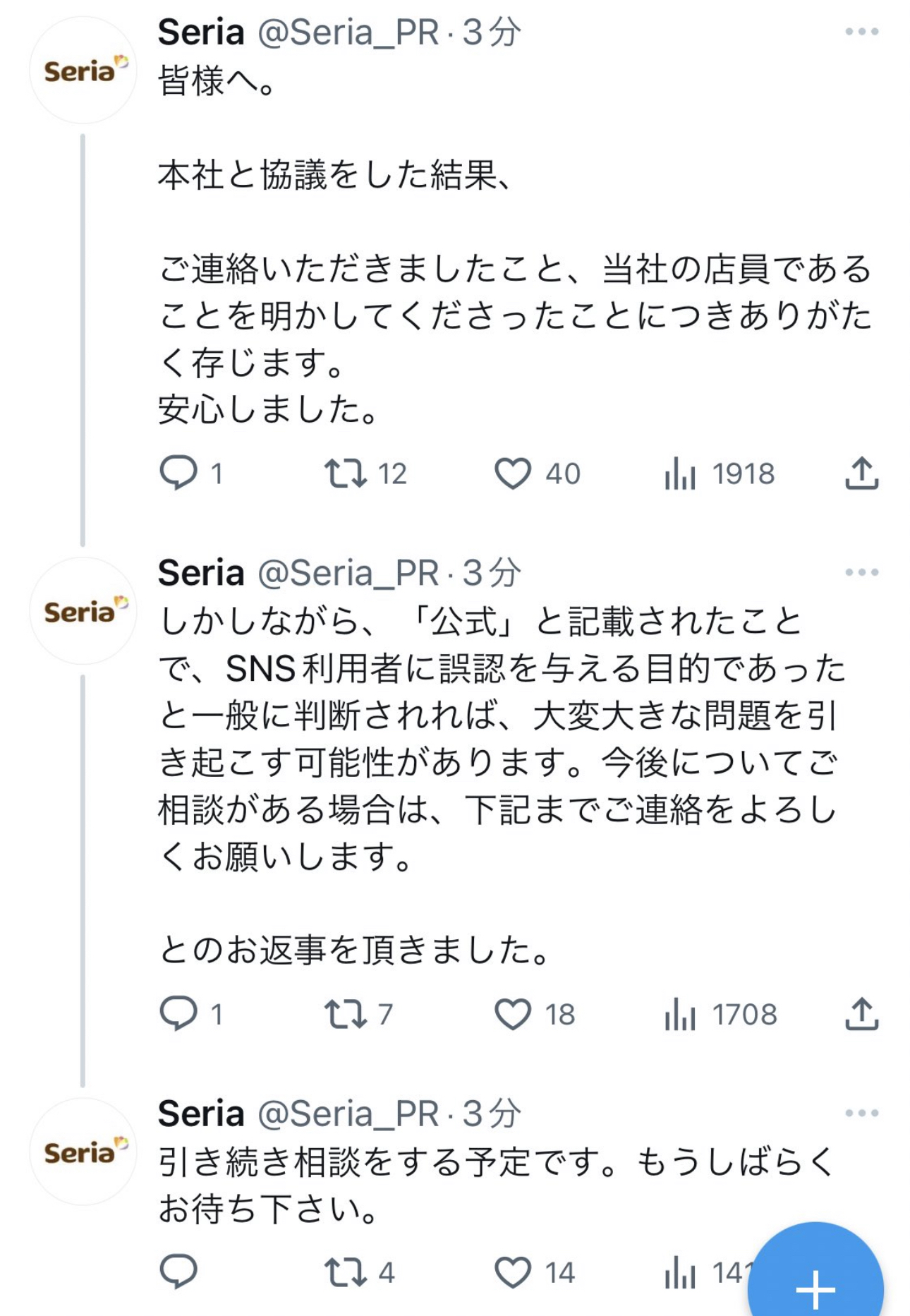910x1316 pixels.
Task: Open more options on the second tweet
Action: (861, 572)
